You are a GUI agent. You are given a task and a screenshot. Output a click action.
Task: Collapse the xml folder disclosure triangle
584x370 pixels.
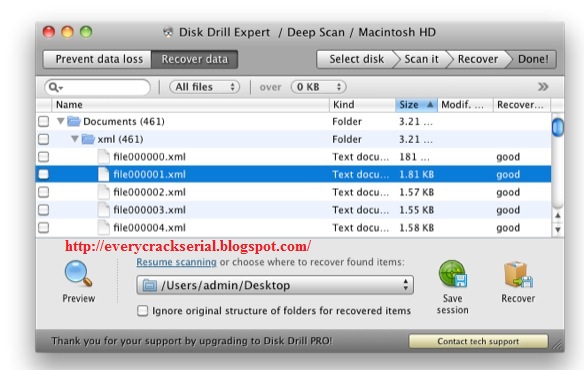[x=74, y=139]
